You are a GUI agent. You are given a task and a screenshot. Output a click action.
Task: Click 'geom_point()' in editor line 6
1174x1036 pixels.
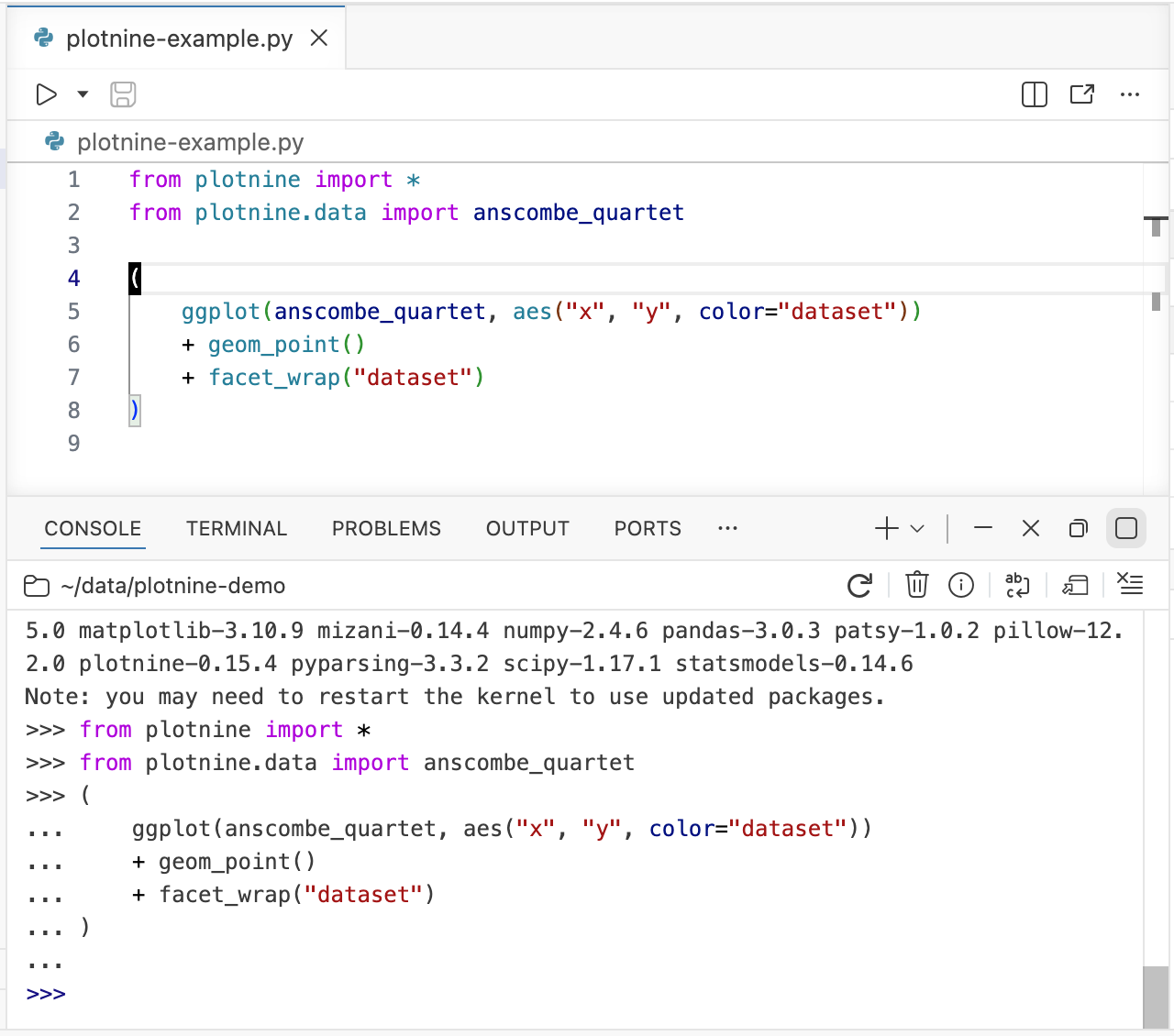(286, 345)
